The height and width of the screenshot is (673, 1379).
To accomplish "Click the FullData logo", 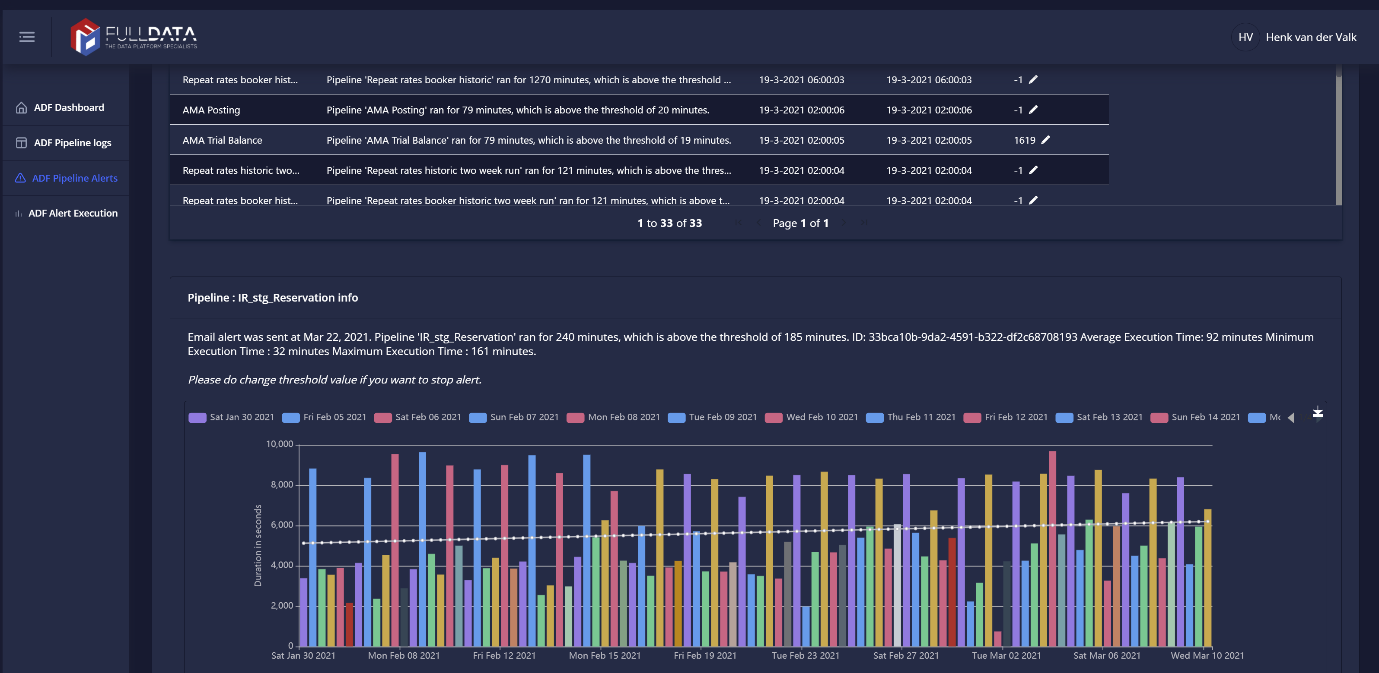I will tap(134, 37).
